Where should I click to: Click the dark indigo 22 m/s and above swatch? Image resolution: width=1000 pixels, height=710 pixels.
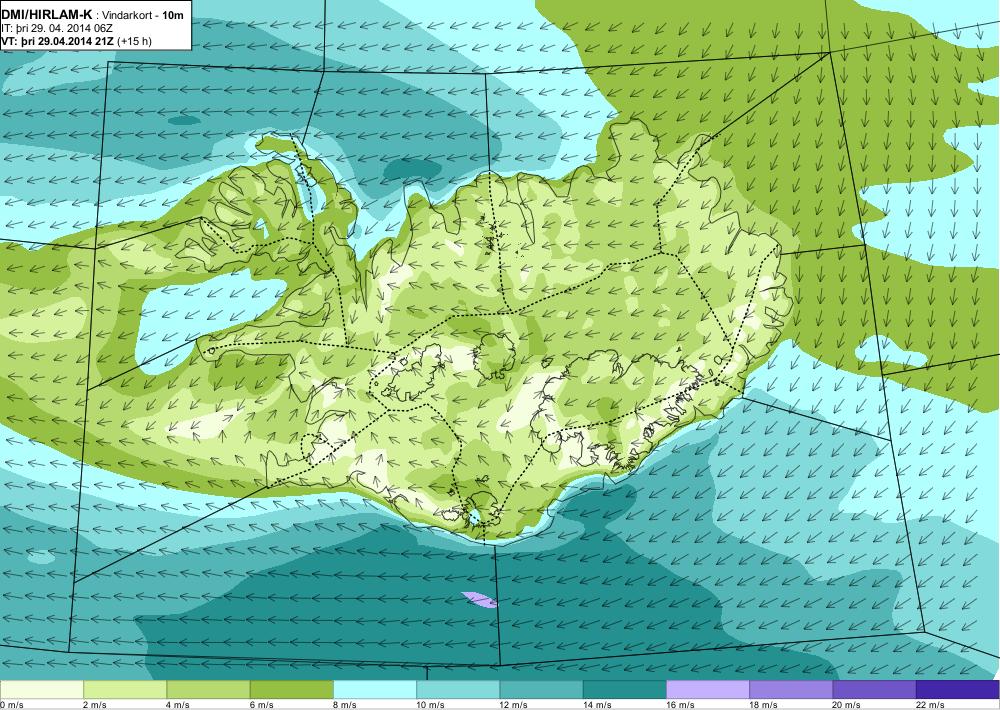click(x=958, y=690)
